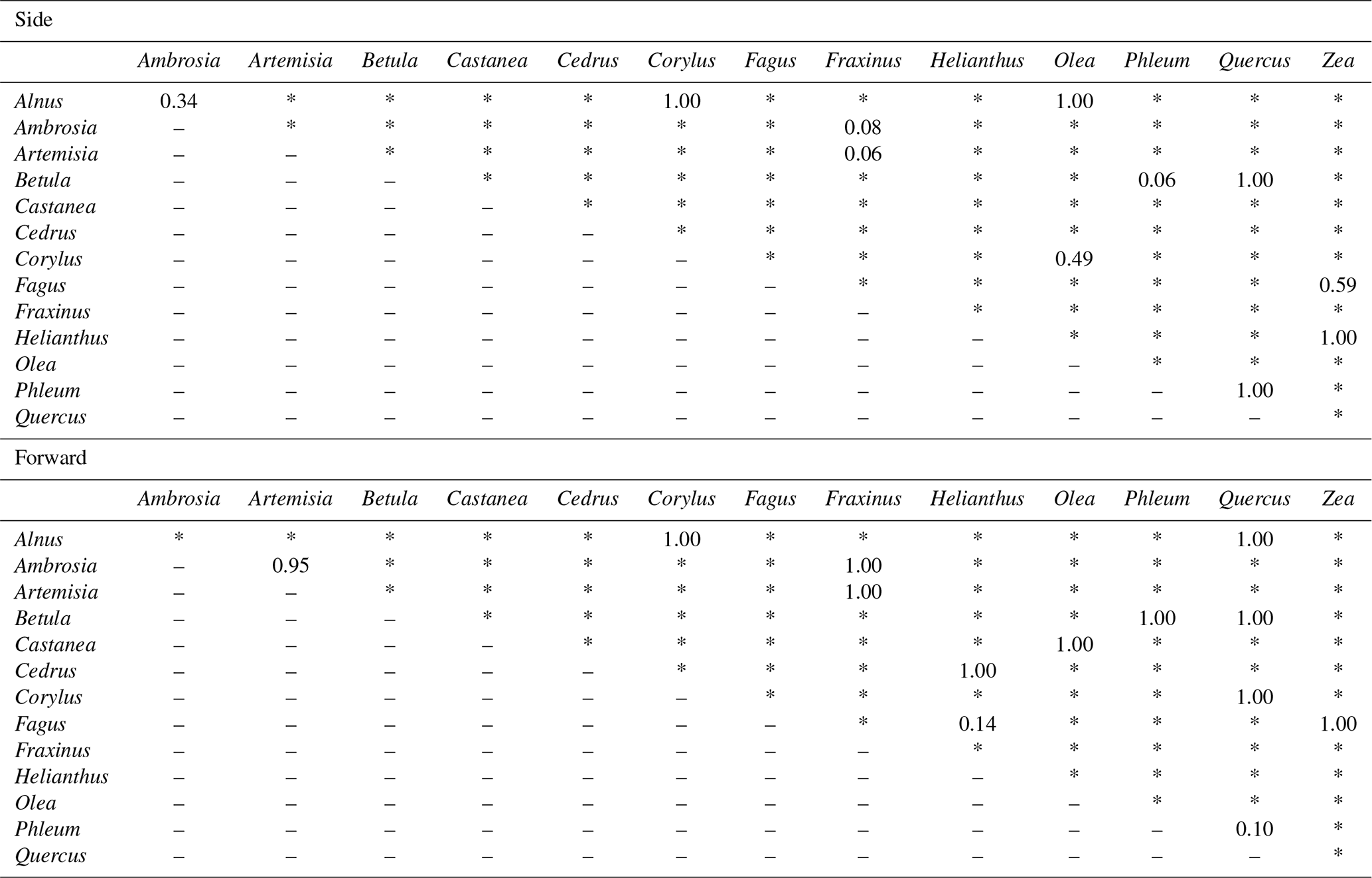Viewport: 1372px width, 878px height.
Task: Click the 0.95 value in the Forward table
Action: 291,566
